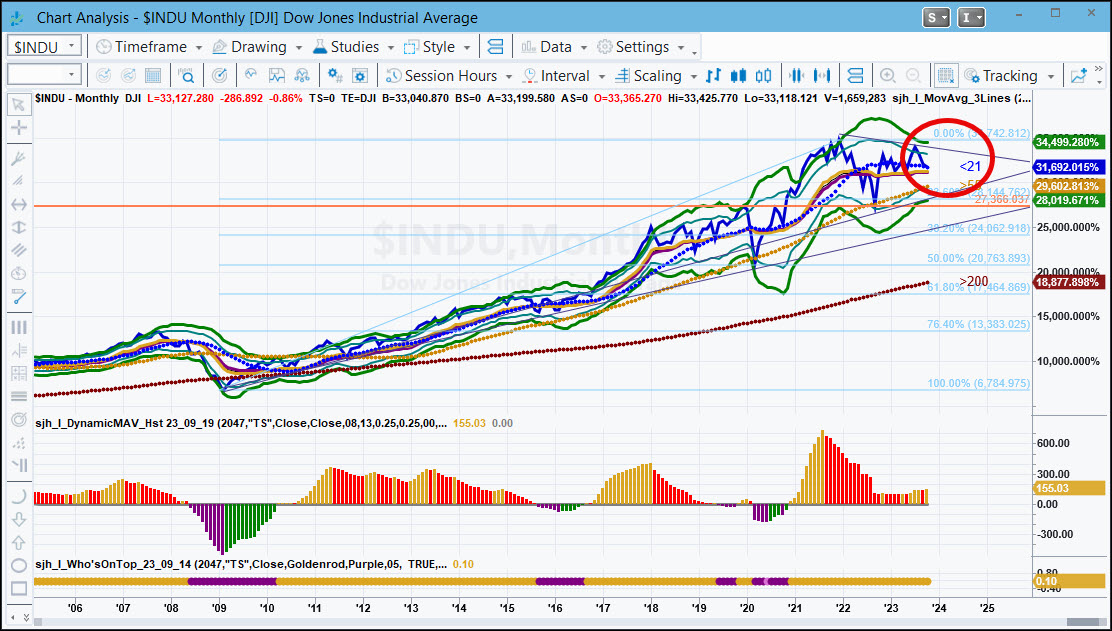The image size is (1112, 631).
Task: Select the up arrow drawing tool
Action: click(18, 542)
